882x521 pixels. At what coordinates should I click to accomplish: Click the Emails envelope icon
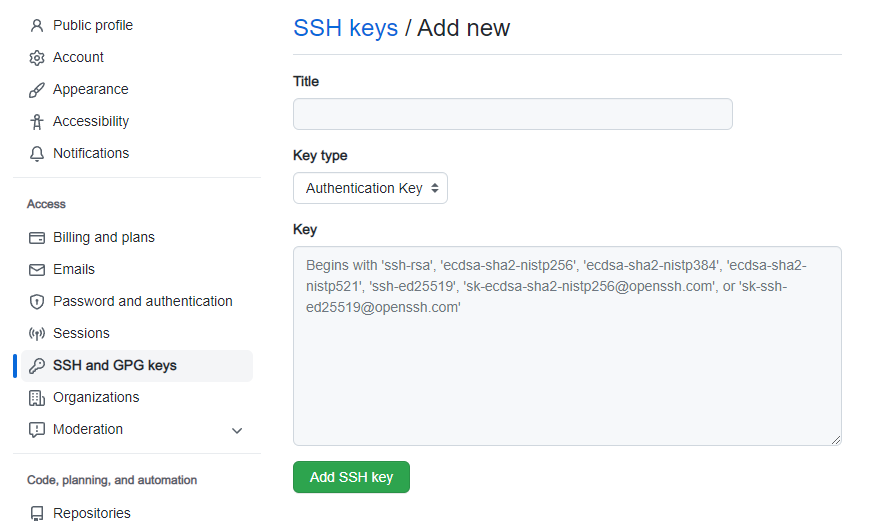coord(37,269)
